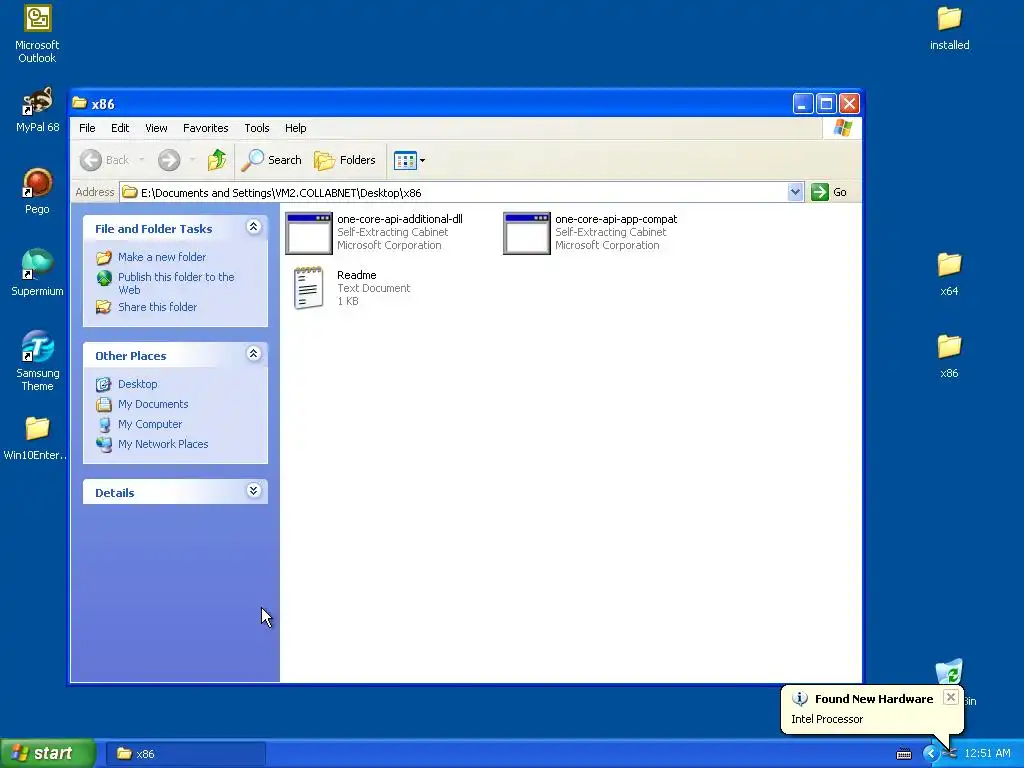This screenshot has width=1024, height=768.
Task: Open the Views dropdown button
Action: 409,160
